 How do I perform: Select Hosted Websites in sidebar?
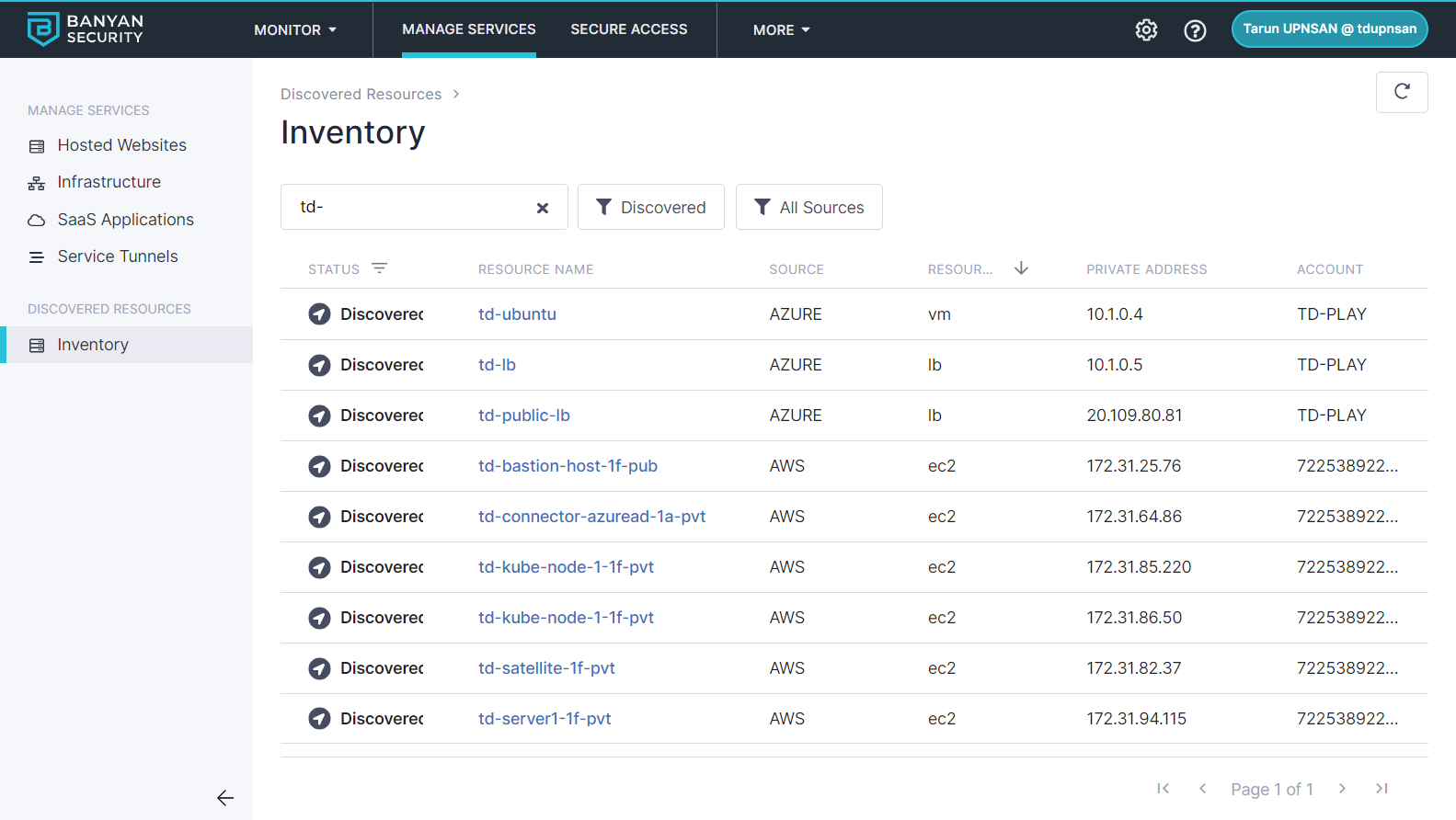click(x=121, y=145)
